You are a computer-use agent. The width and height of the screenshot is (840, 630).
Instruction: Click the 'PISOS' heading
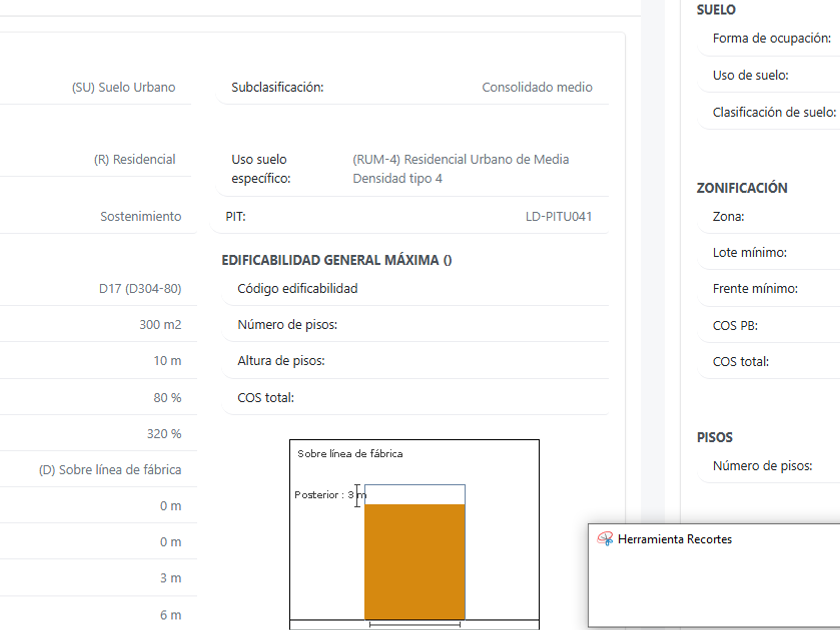click(x=715, y=437)
